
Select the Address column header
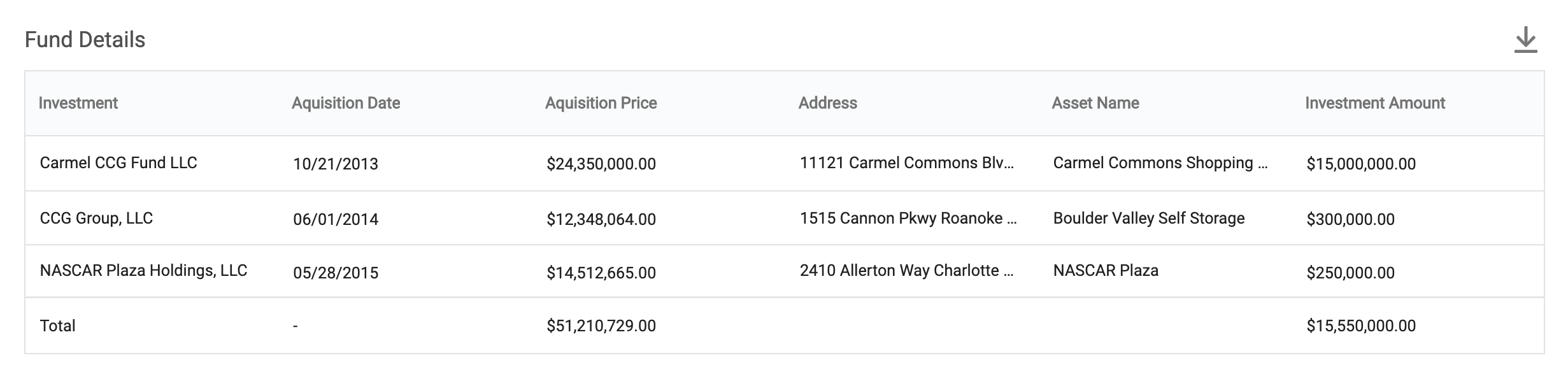[827, 103]
